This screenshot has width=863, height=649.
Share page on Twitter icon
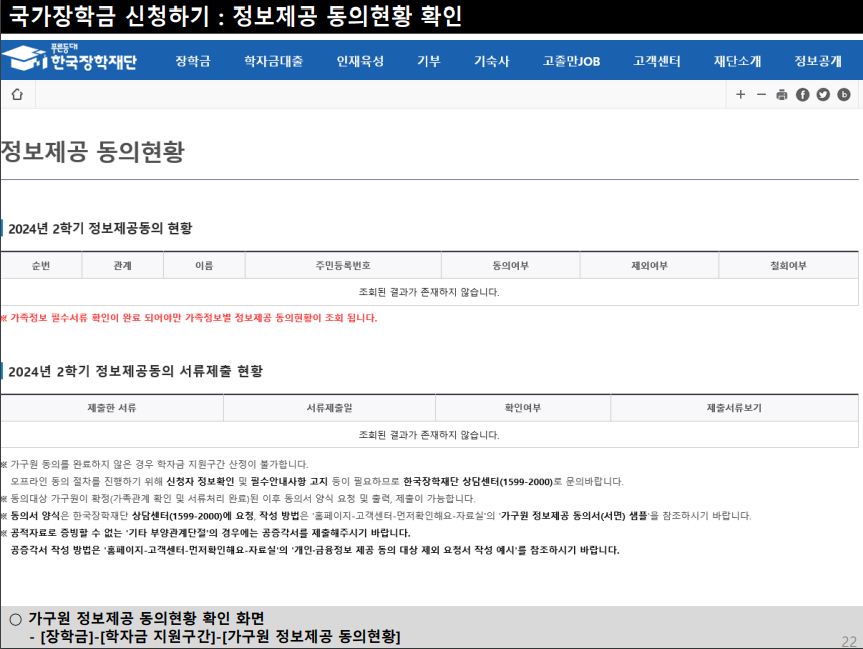[823, 95]
